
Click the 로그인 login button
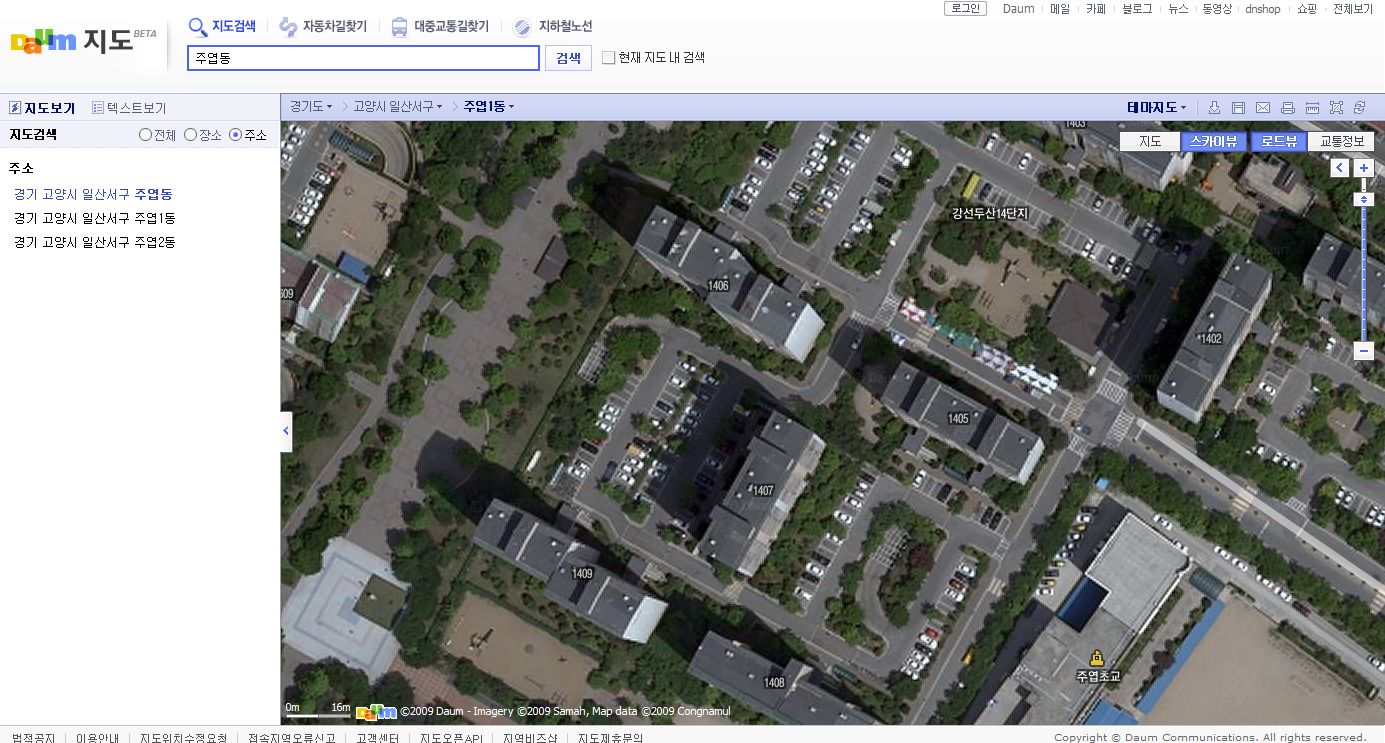click(965, 9)
